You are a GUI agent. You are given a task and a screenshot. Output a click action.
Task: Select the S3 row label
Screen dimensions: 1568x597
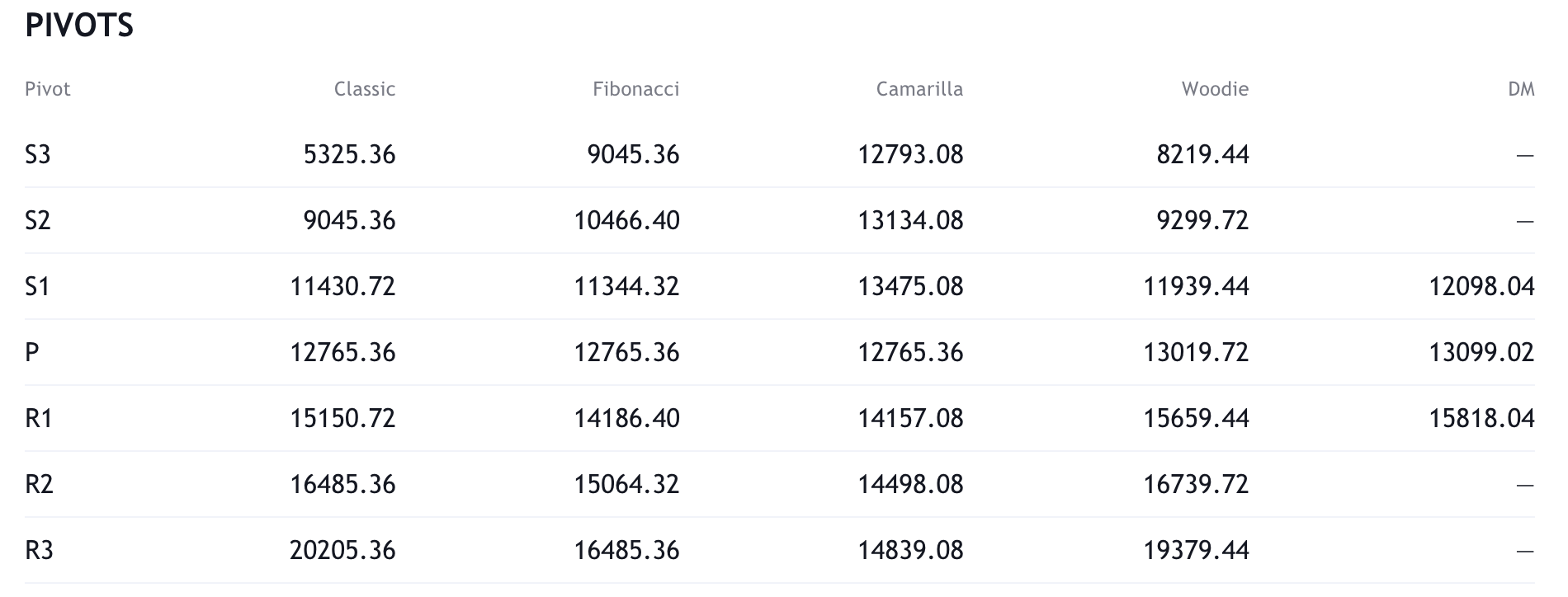[38, 154]
